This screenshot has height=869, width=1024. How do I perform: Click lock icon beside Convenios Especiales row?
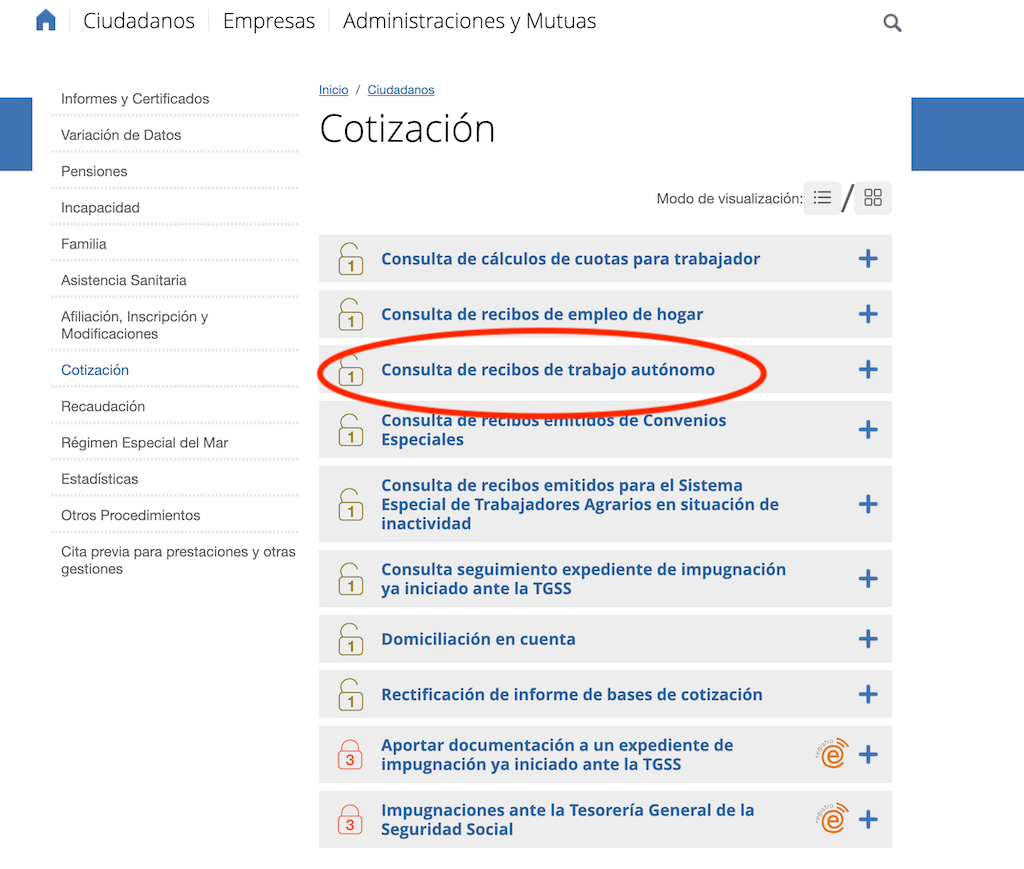(351, 430)
